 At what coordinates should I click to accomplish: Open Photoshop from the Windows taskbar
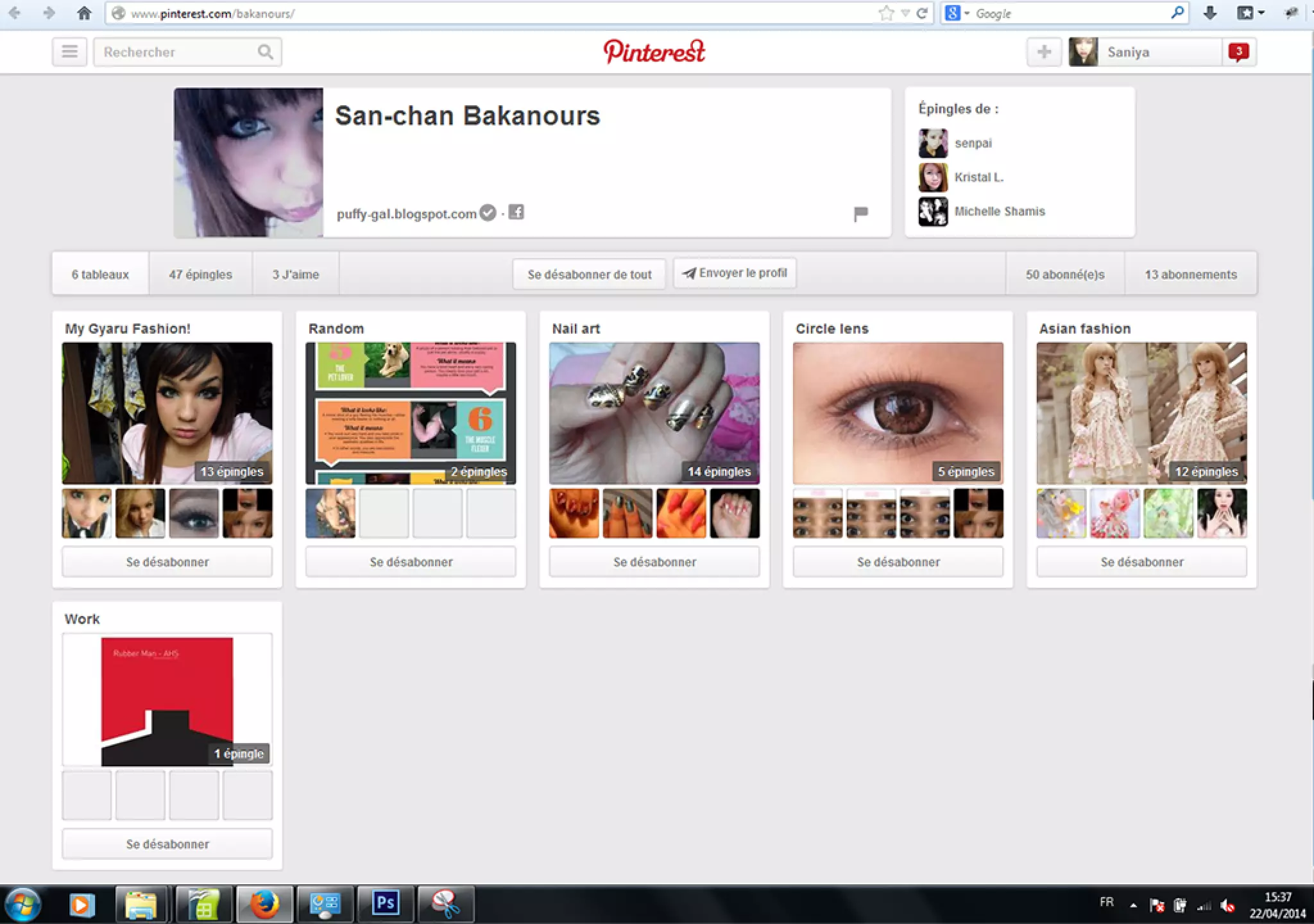coord(386,903)
